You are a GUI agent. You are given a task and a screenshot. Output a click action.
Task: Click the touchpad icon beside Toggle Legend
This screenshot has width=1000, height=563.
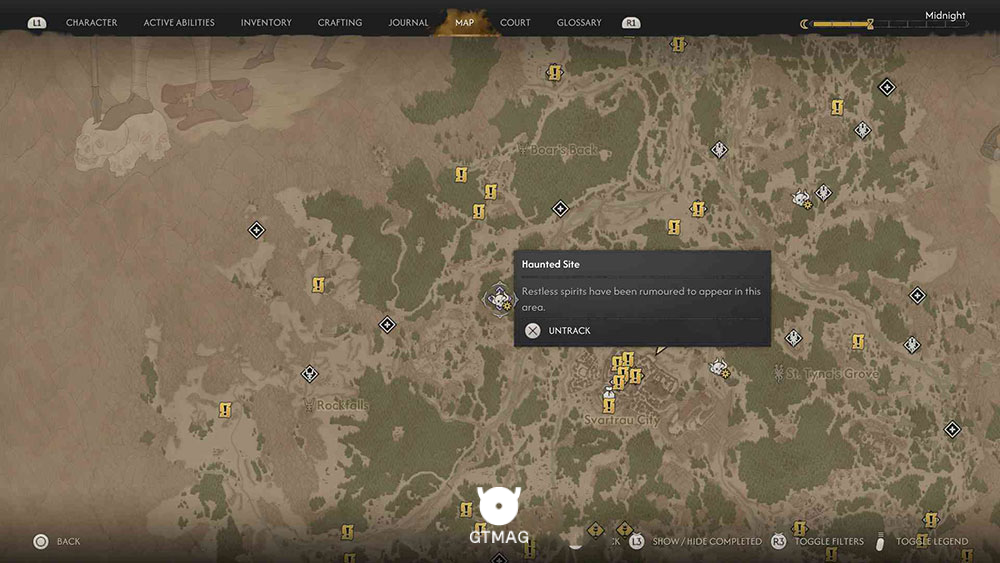click(880, 541)
